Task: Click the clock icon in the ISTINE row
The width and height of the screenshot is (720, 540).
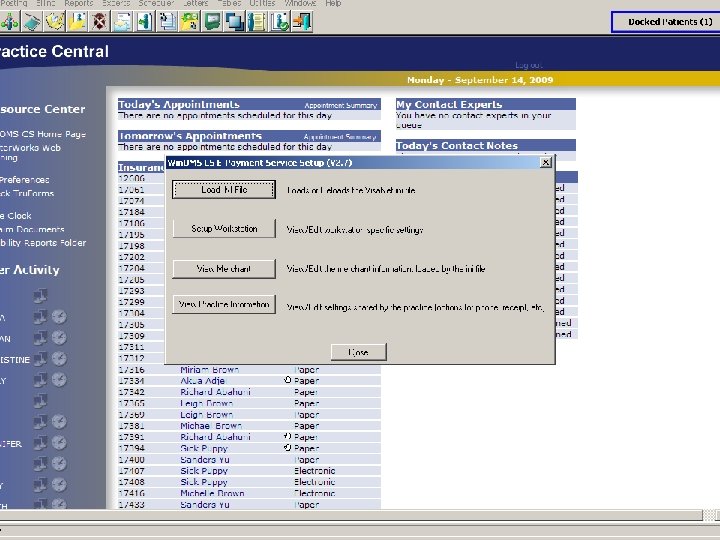Action: click(59, 359)
